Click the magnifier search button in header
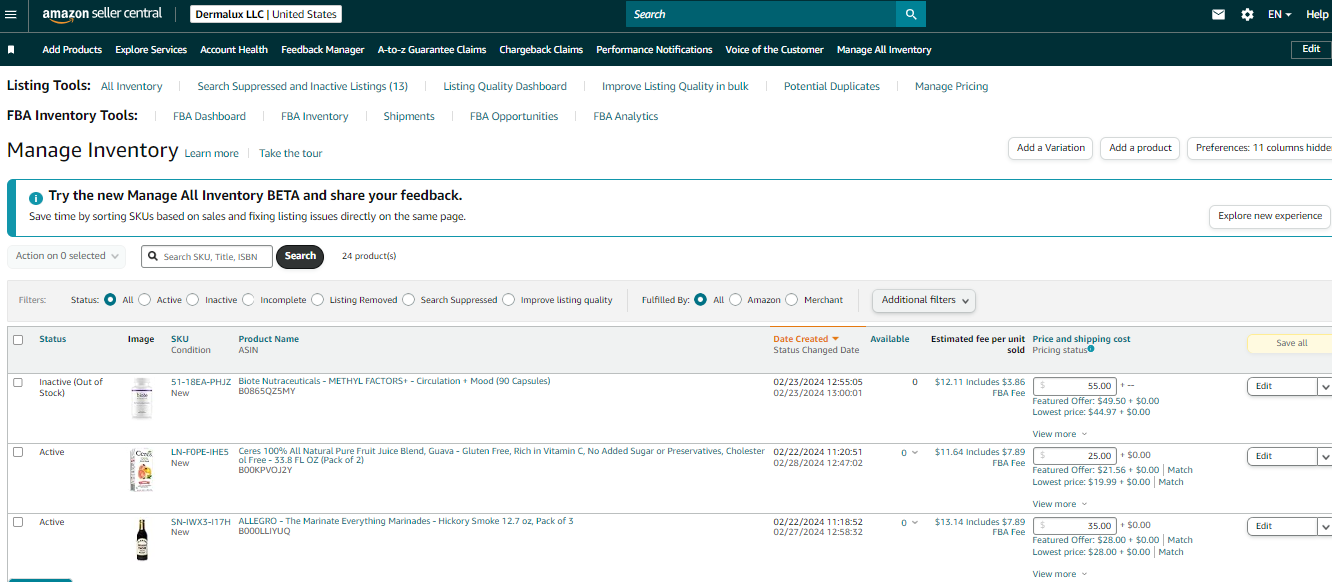This screenshot has width=1332, height=582. (x=911, y=14)
